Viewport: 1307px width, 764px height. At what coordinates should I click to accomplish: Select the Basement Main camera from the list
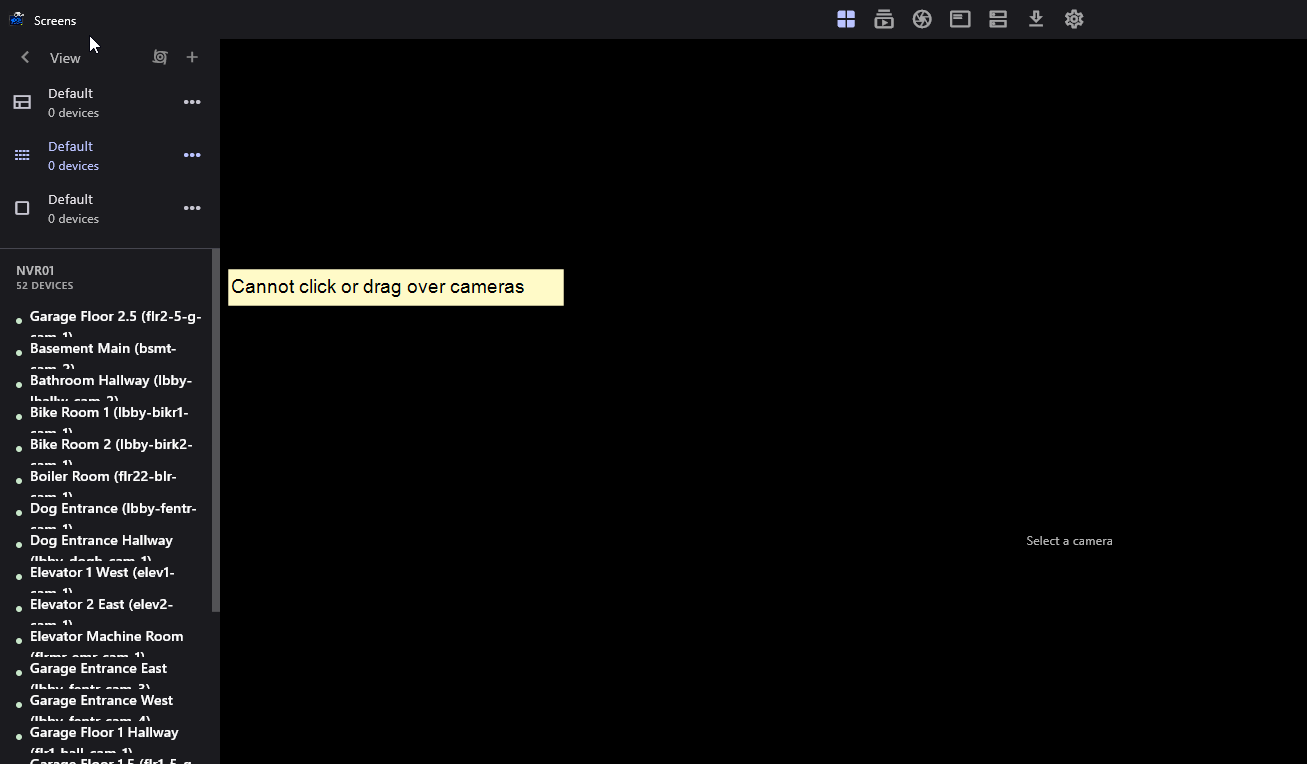[x=103, y=348]
